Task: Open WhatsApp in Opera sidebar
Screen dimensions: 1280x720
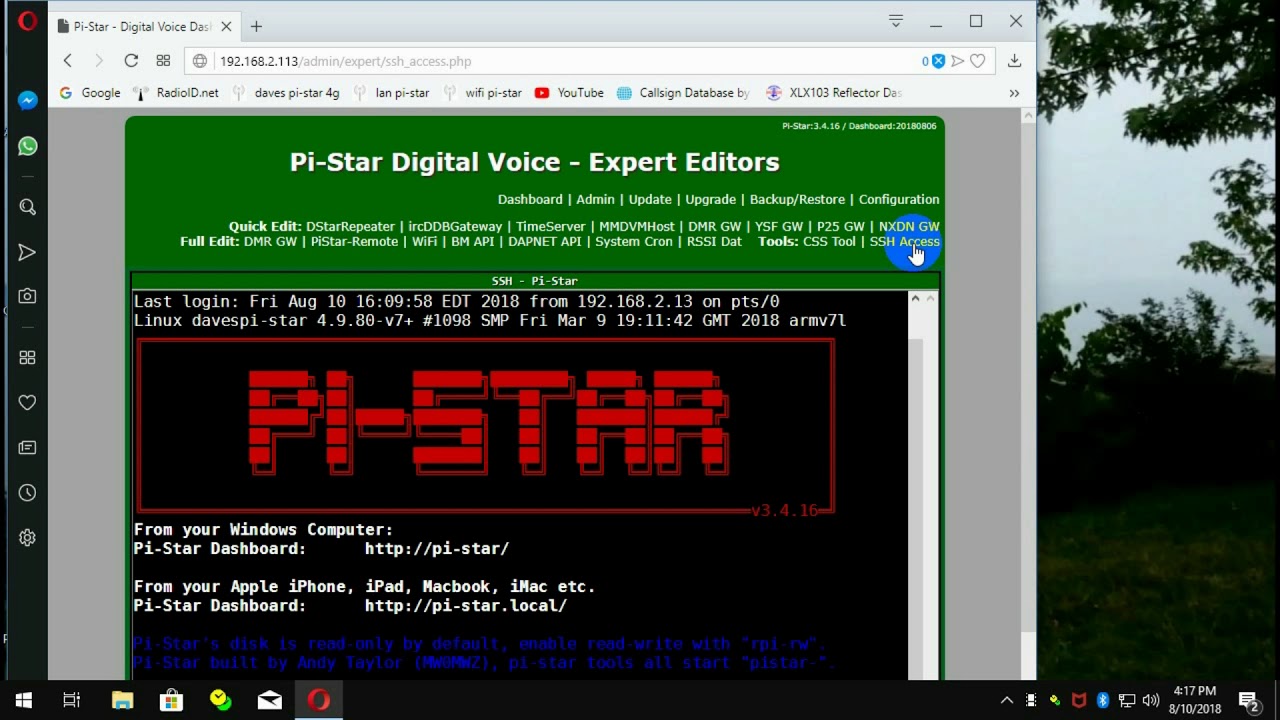Action: click(x=27, y=146)
